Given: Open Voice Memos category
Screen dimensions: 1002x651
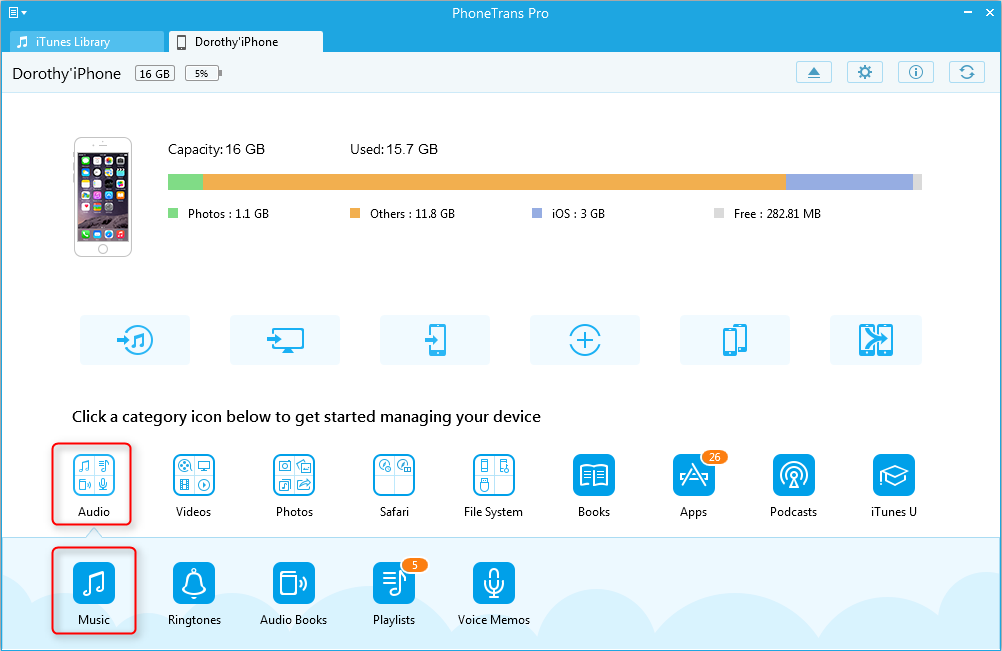Looking at the screenshot, I should click(x=494, y=583).
